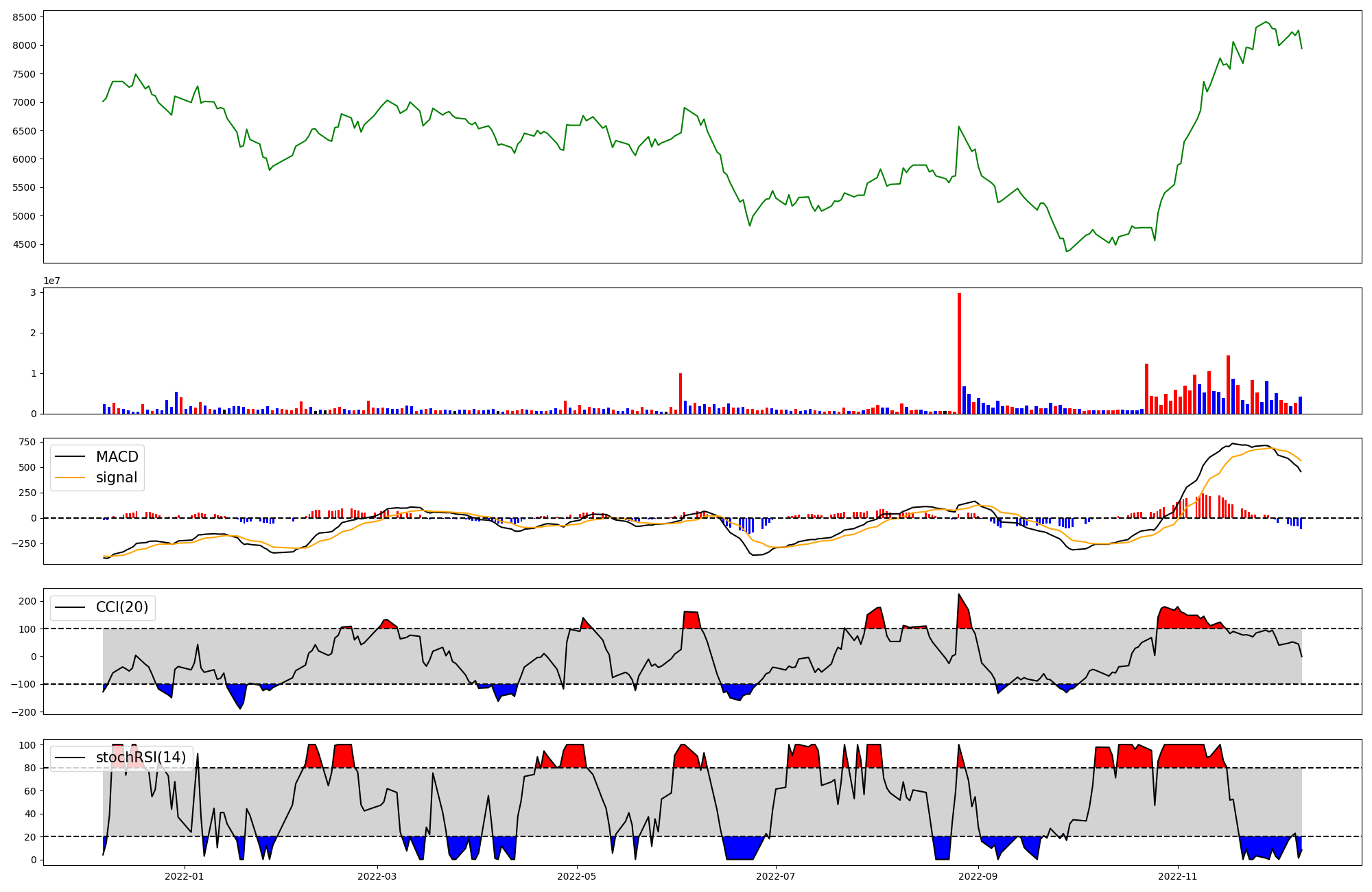This screenshot has width=1372, height=892.
Task: Click the 8500 price axis label
Action: click(x=25, y=17)
